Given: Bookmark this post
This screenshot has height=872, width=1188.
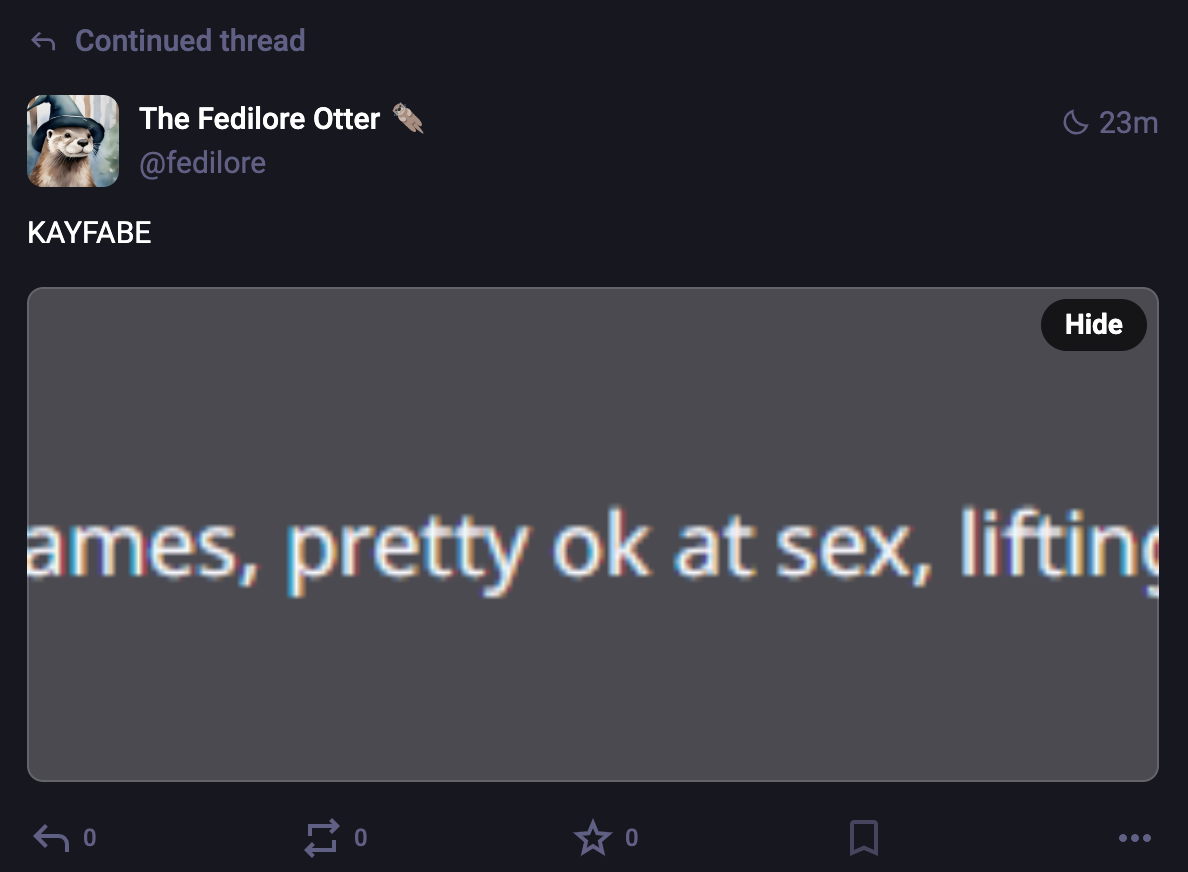Looking at the screenshot, I should click(864, 838).
